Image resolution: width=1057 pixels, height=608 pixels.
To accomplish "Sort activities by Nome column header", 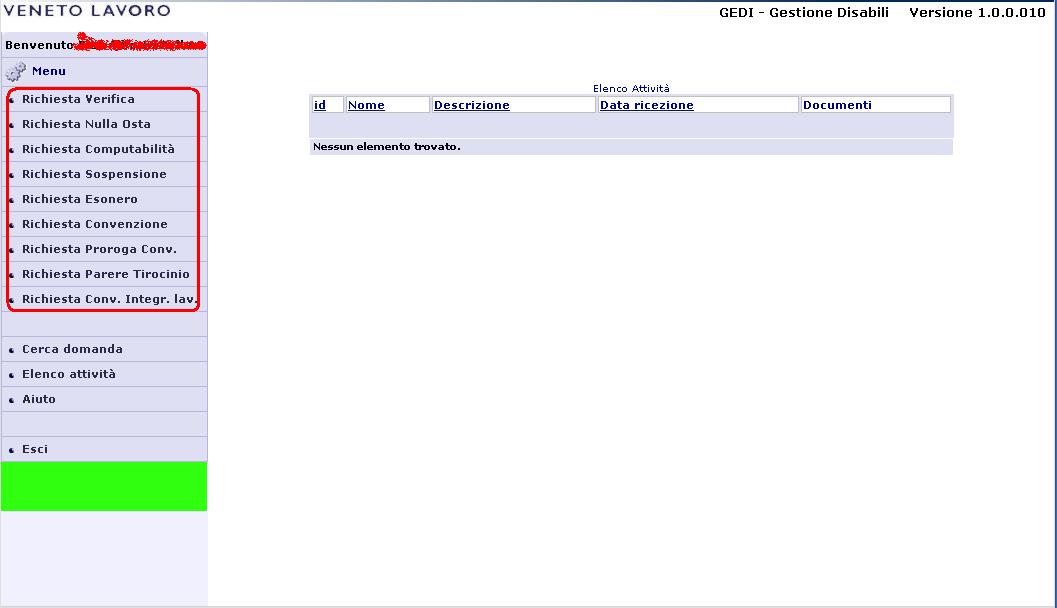I will pos(366,105).
